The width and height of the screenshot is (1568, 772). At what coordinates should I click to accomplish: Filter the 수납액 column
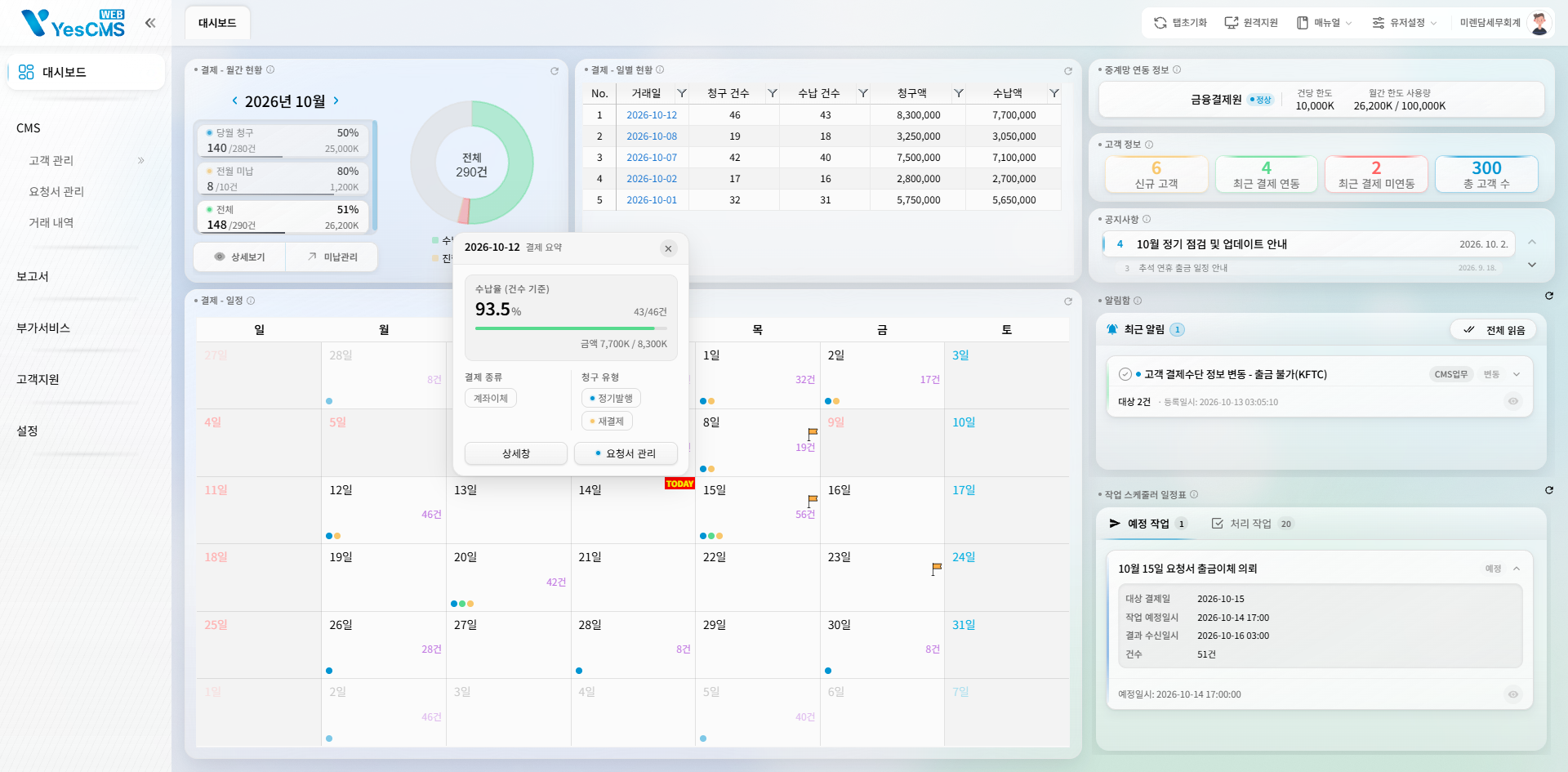pos(1054,93)
